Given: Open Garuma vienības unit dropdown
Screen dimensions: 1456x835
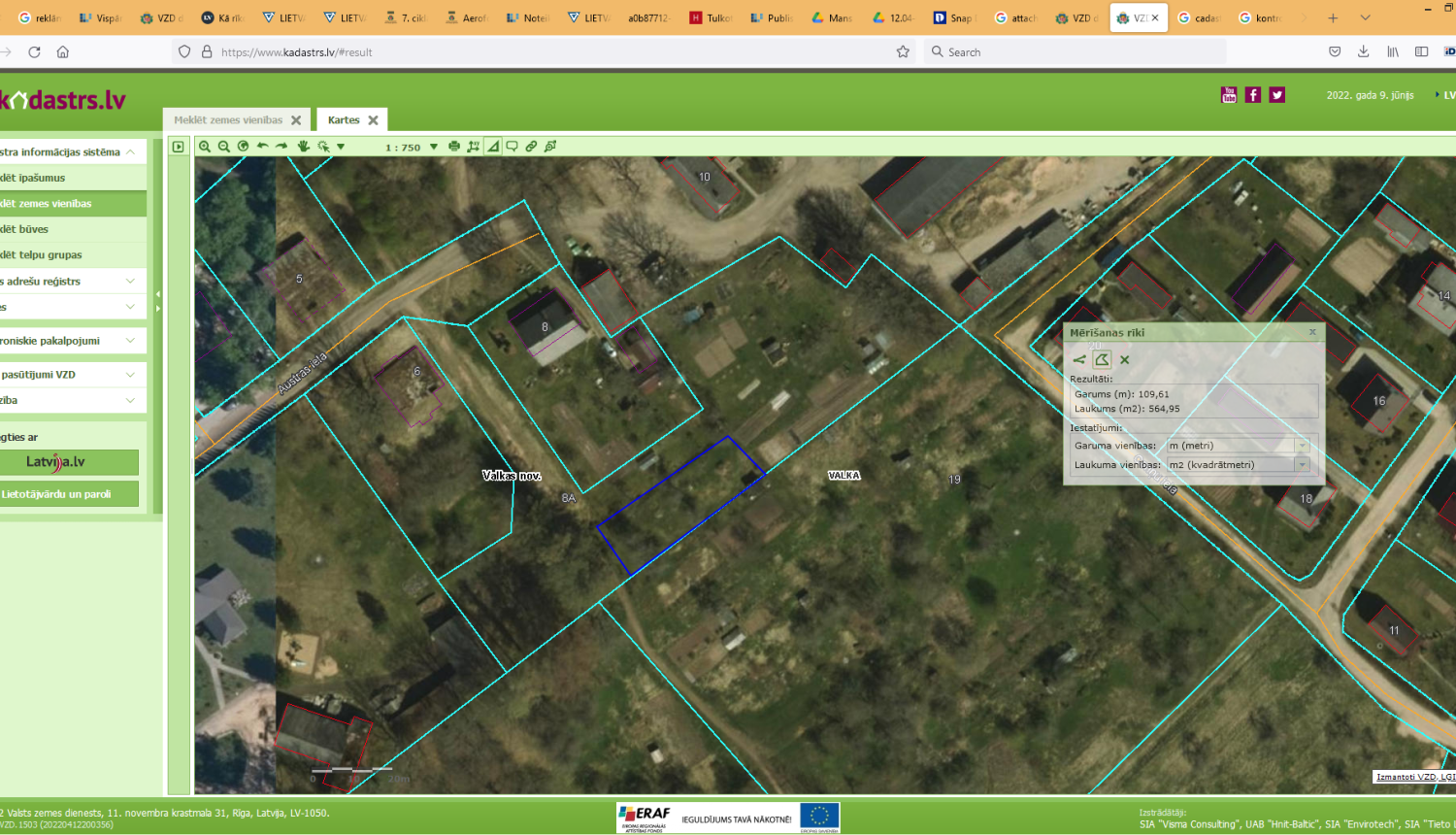Looking at the screenshot, I should tap(1302, 446).
